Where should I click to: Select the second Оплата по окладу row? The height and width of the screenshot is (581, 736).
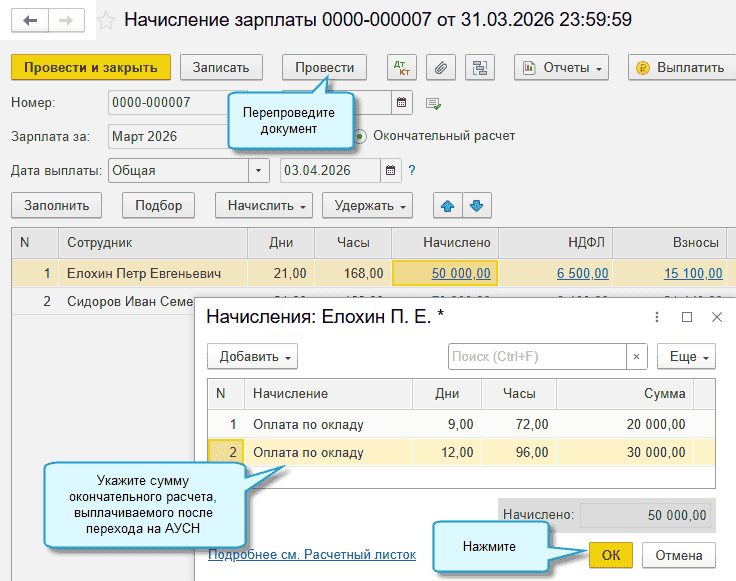click(x=308, y=453)
